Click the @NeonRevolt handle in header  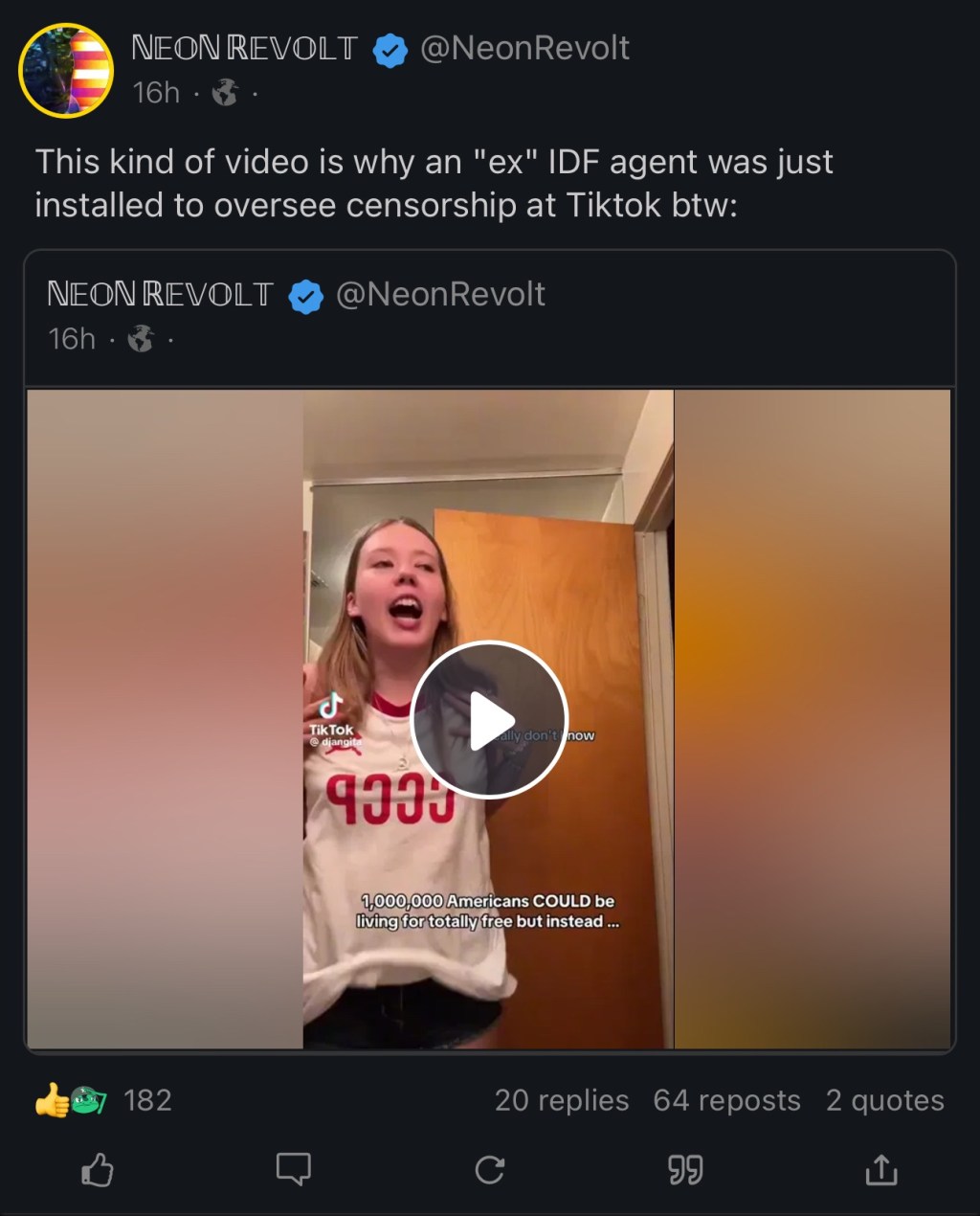click(524, 48)
